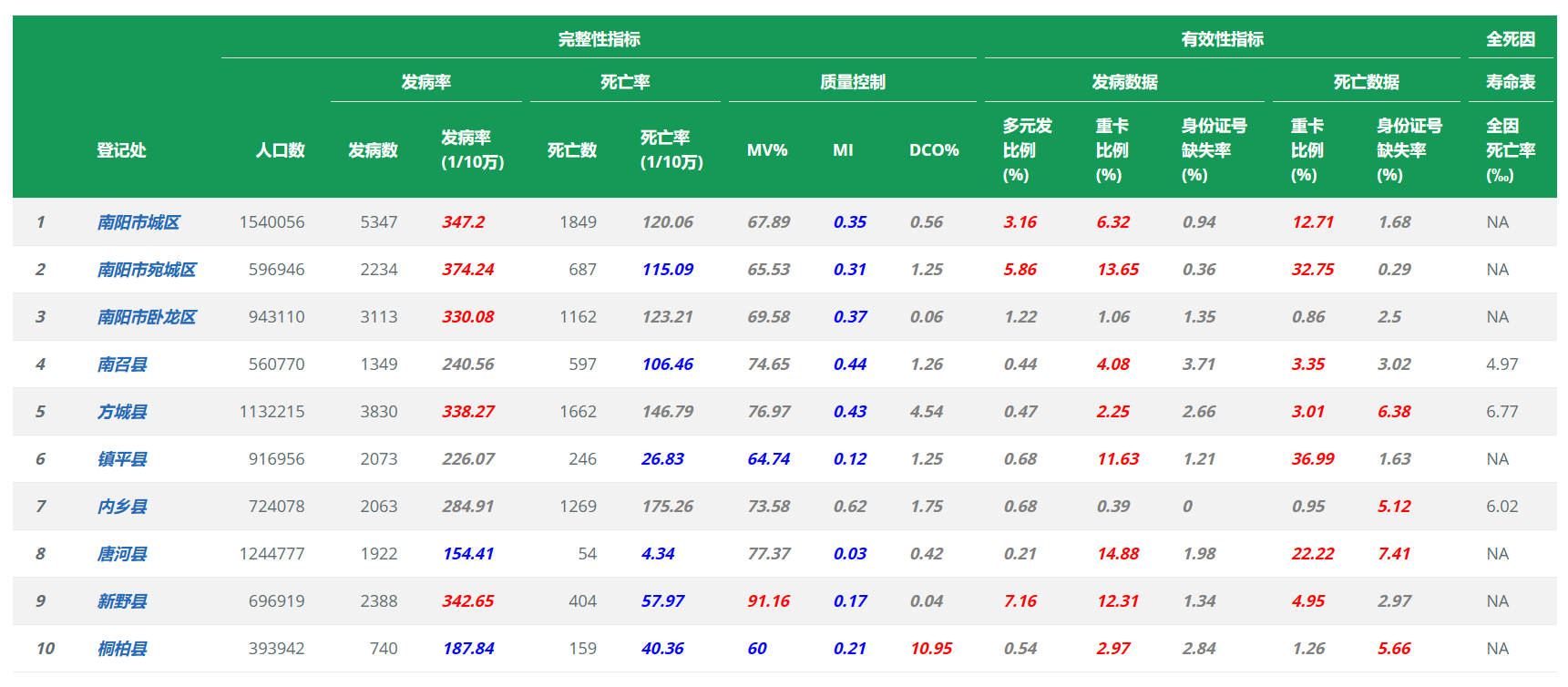Open the 唐河县 registry link

[x=122, y=554]
